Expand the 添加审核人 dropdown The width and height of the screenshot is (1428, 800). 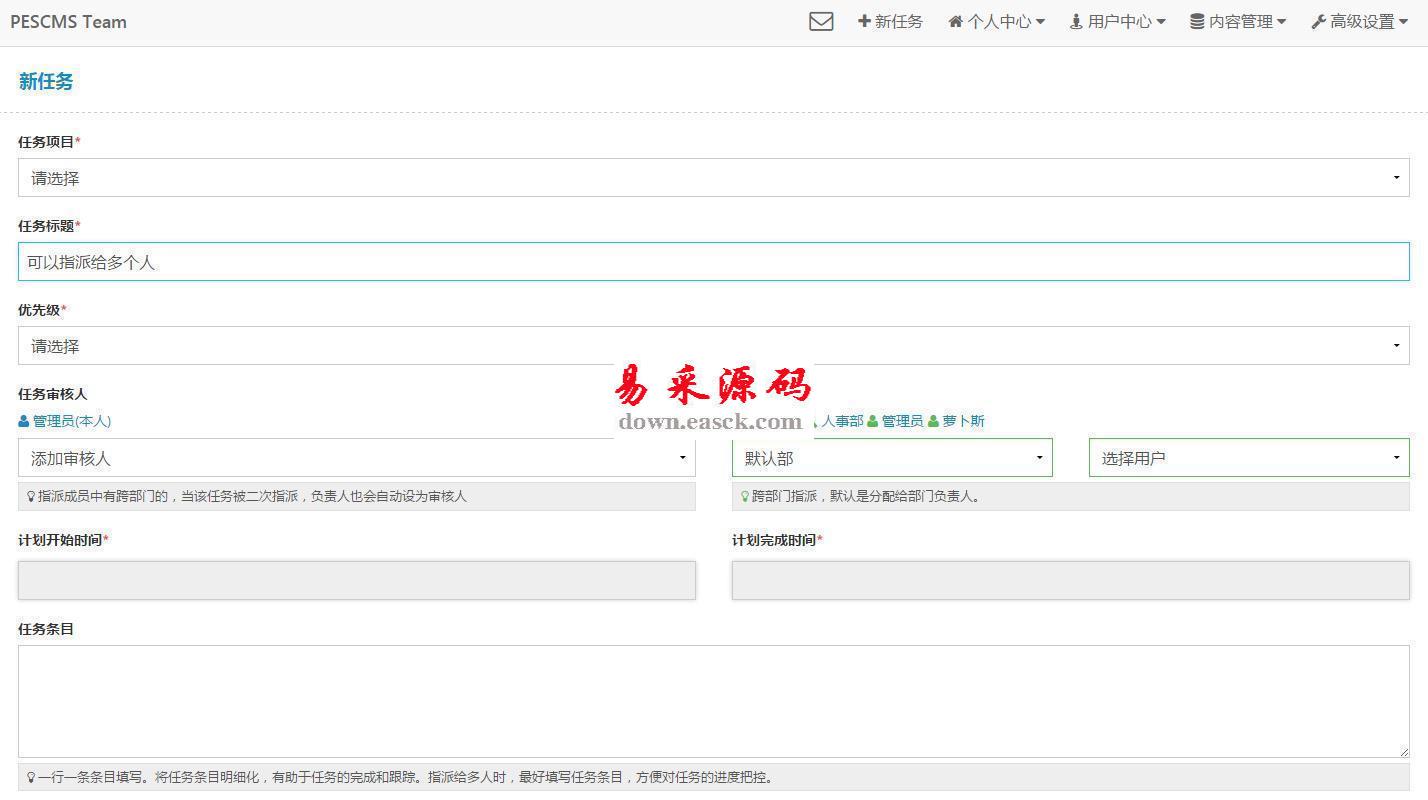tap(356, 458)
